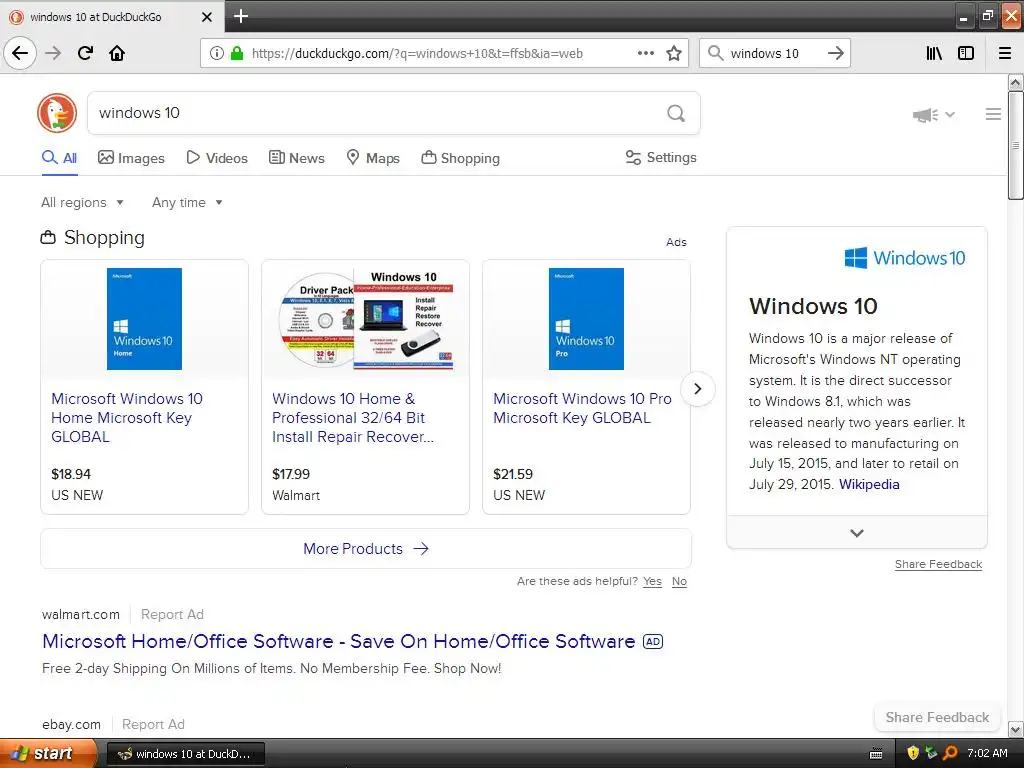The image size is (1024, 768).
Task: Show next shopping products with arrow
Action: (697, 389)
